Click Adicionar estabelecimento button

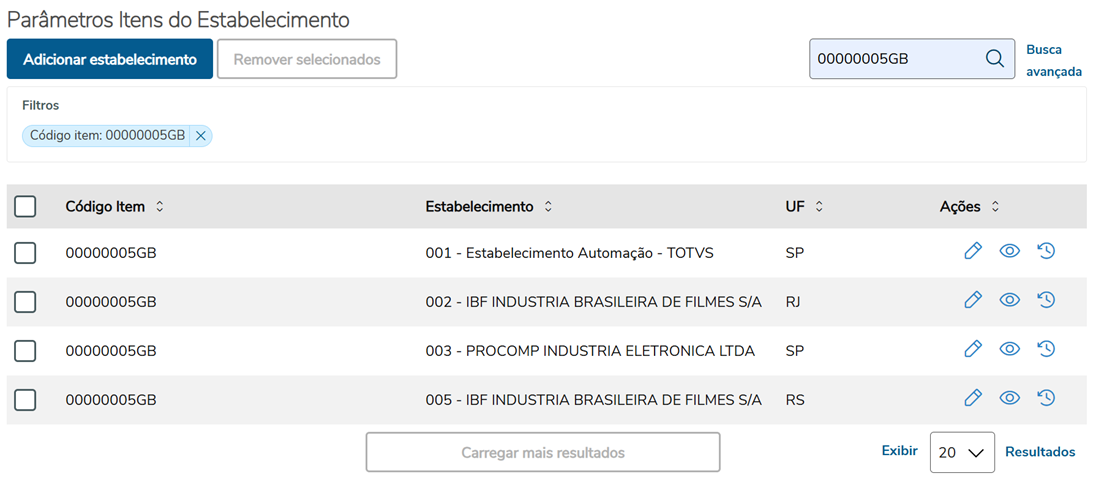110,59
